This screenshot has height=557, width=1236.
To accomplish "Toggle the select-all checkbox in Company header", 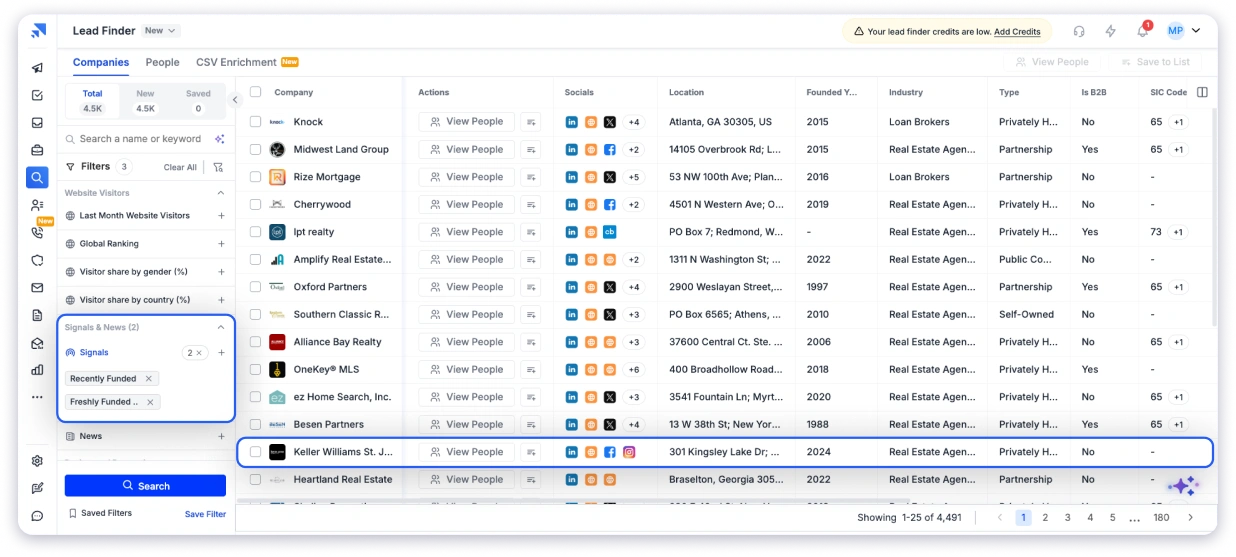I will point(256,92).
